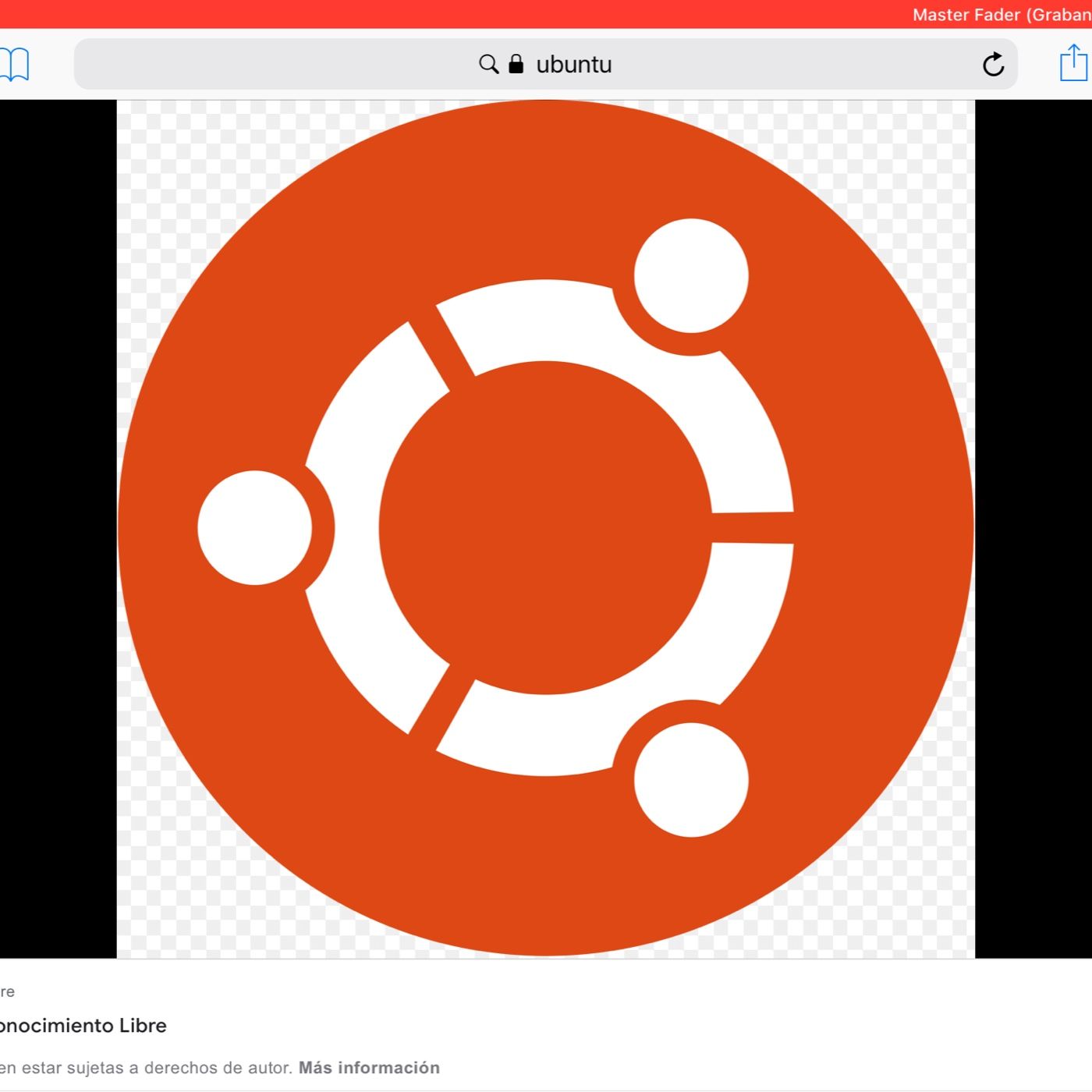Click the orange center circle of the logo

click(546, 527)
